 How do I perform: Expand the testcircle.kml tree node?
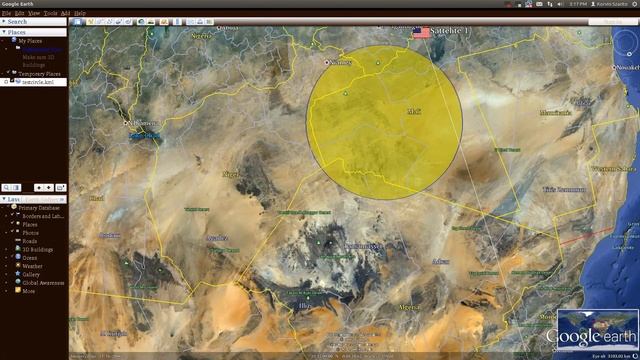(x=6, y=82)
